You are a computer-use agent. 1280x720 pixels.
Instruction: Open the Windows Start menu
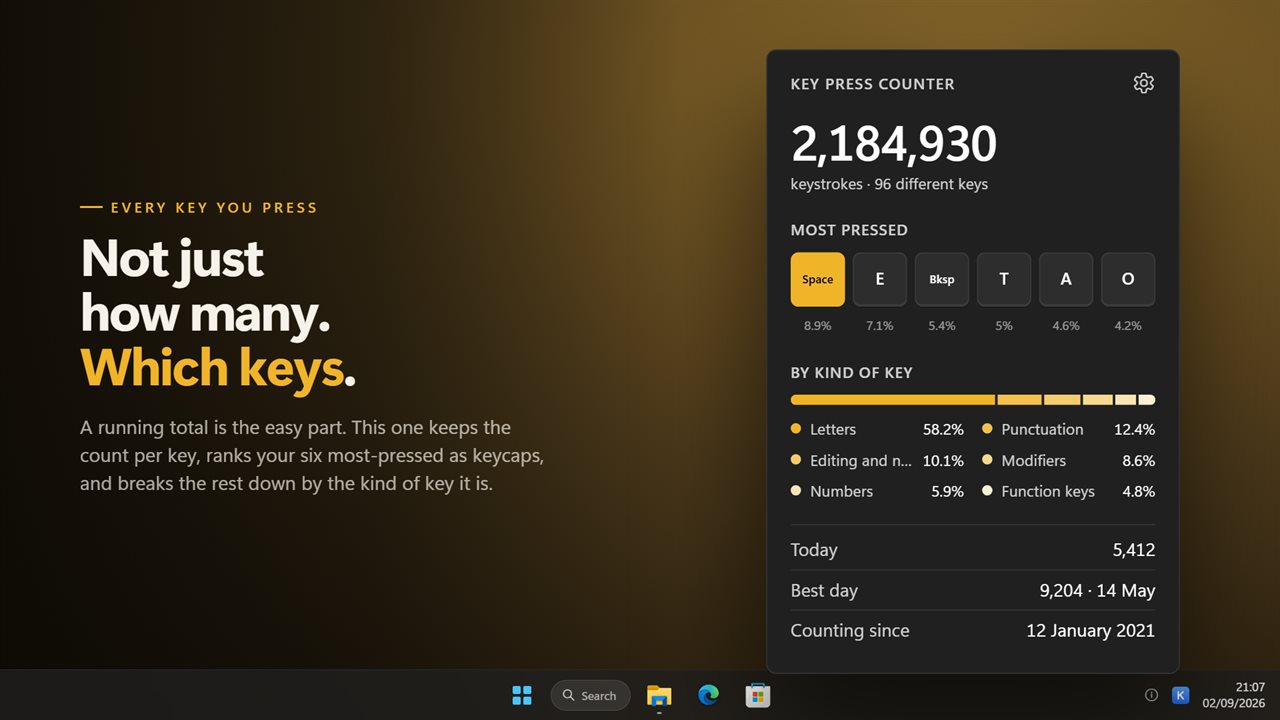522,695
